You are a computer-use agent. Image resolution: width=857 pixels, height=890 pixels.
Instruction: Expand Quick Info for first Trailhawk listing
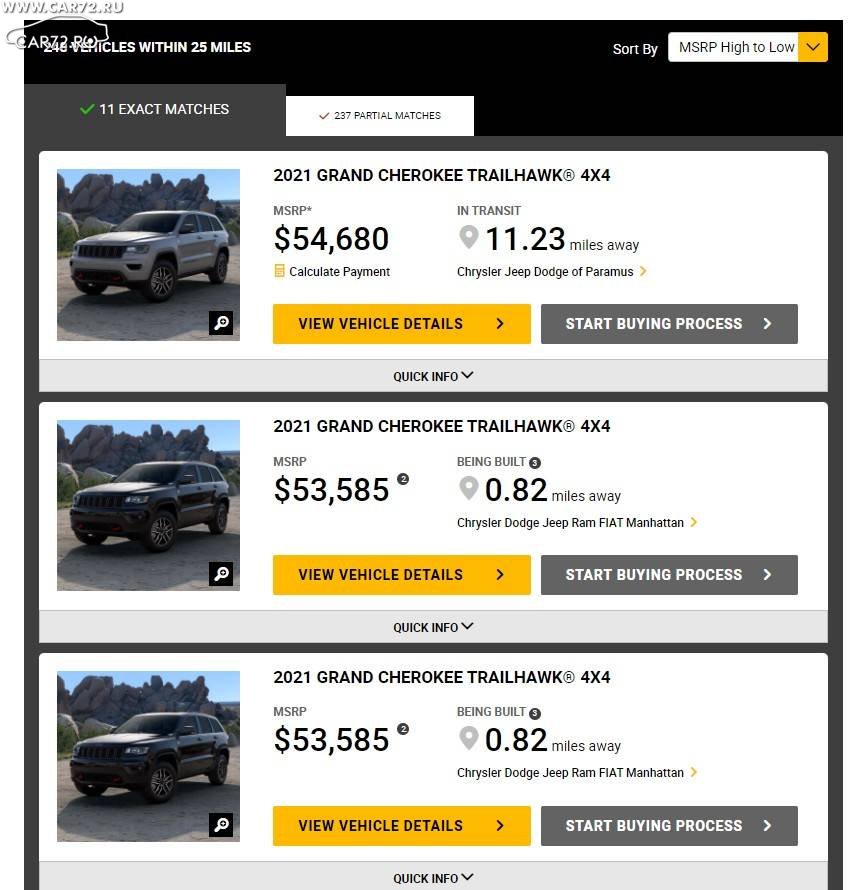pos(433,376)
